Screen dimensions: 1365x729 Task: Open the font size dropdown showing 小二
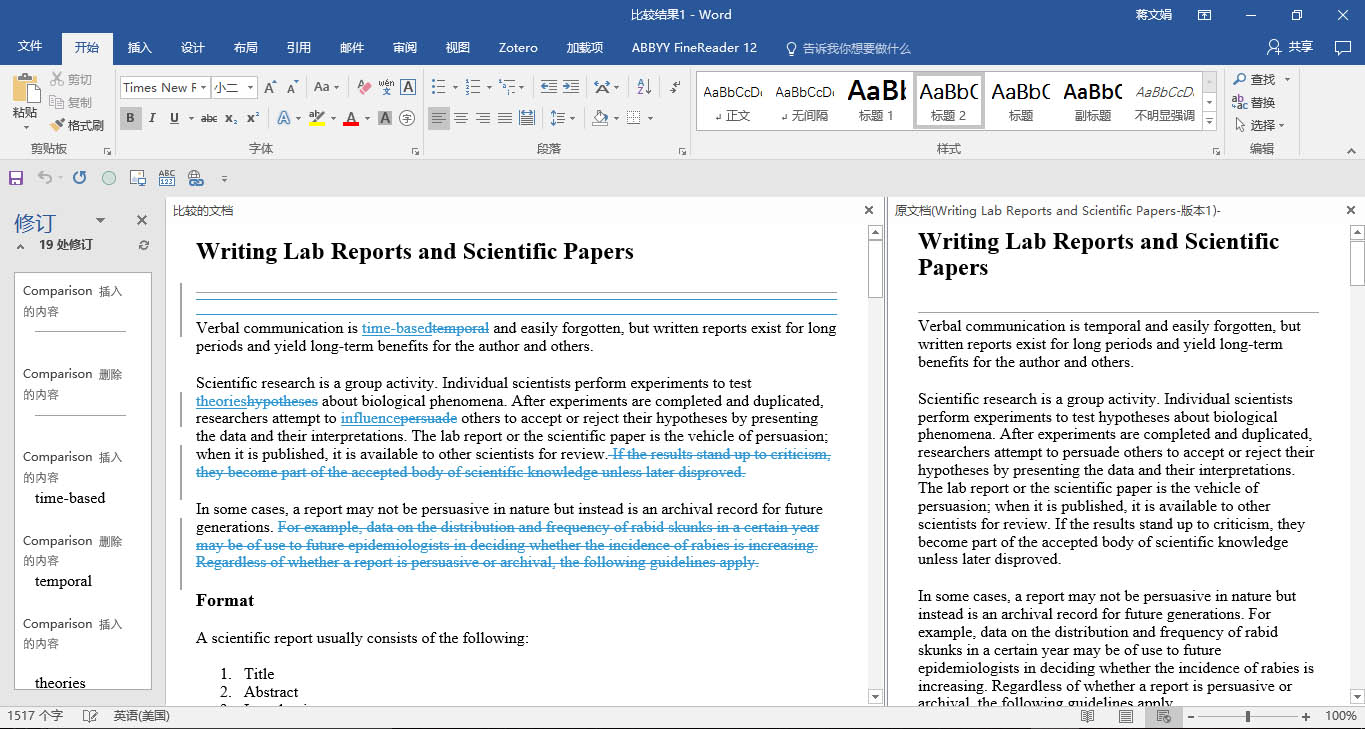(x=250, y=87)
